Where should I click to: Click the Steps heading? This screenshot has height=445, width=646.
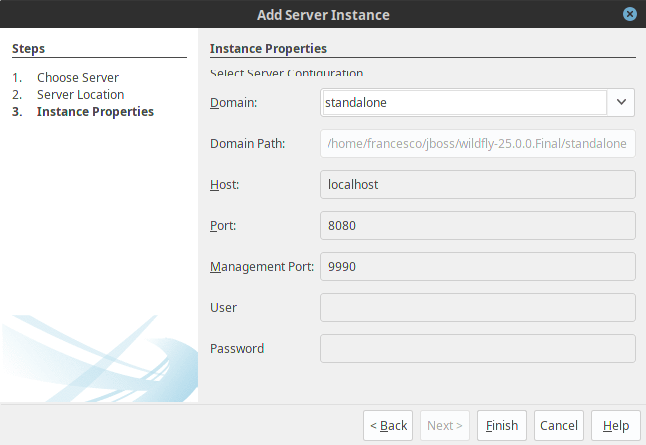[x=28, y=49]
